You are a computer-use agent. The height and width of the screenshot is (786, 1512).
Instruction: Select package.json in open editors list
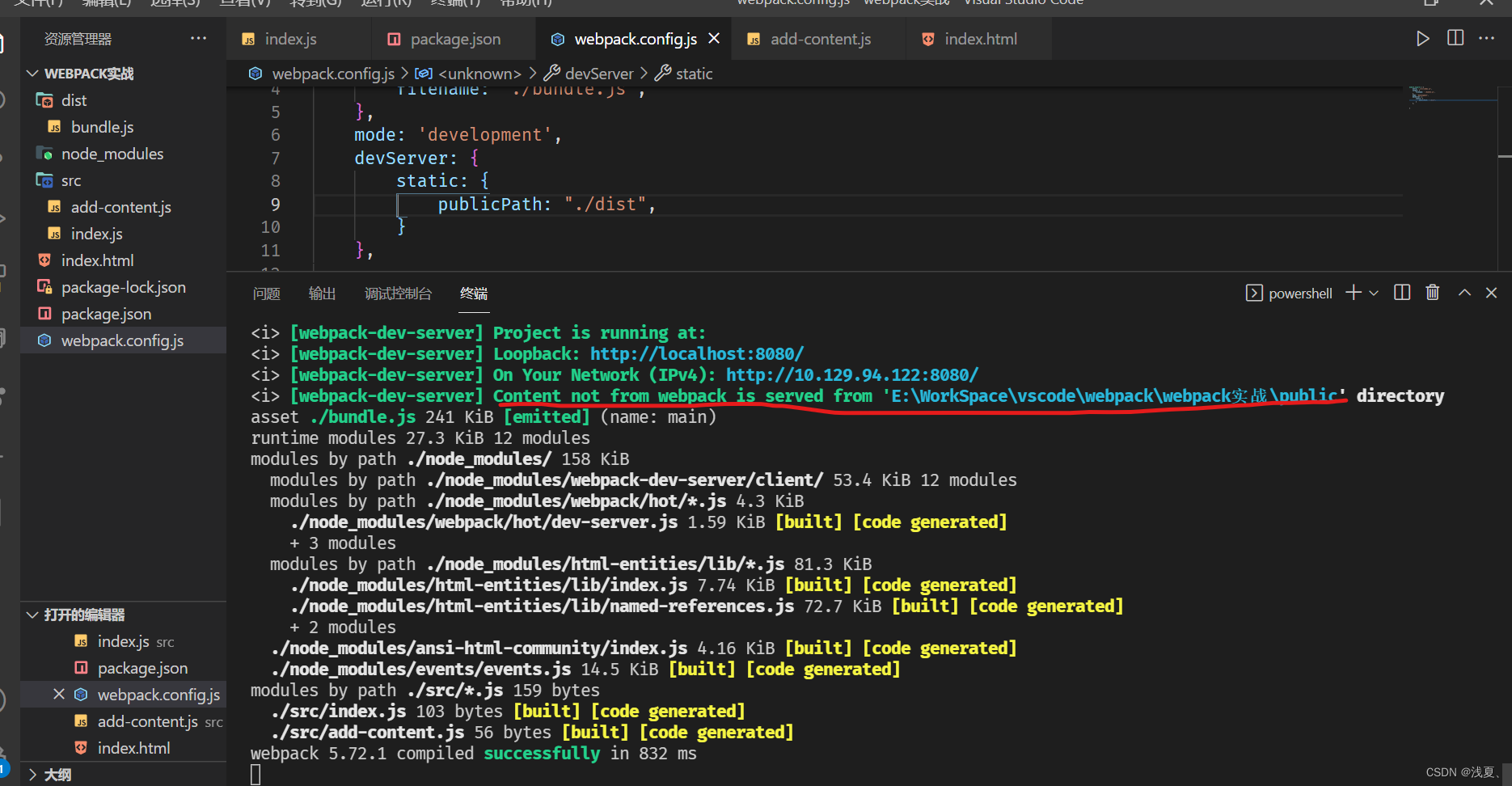coord(142,668)
